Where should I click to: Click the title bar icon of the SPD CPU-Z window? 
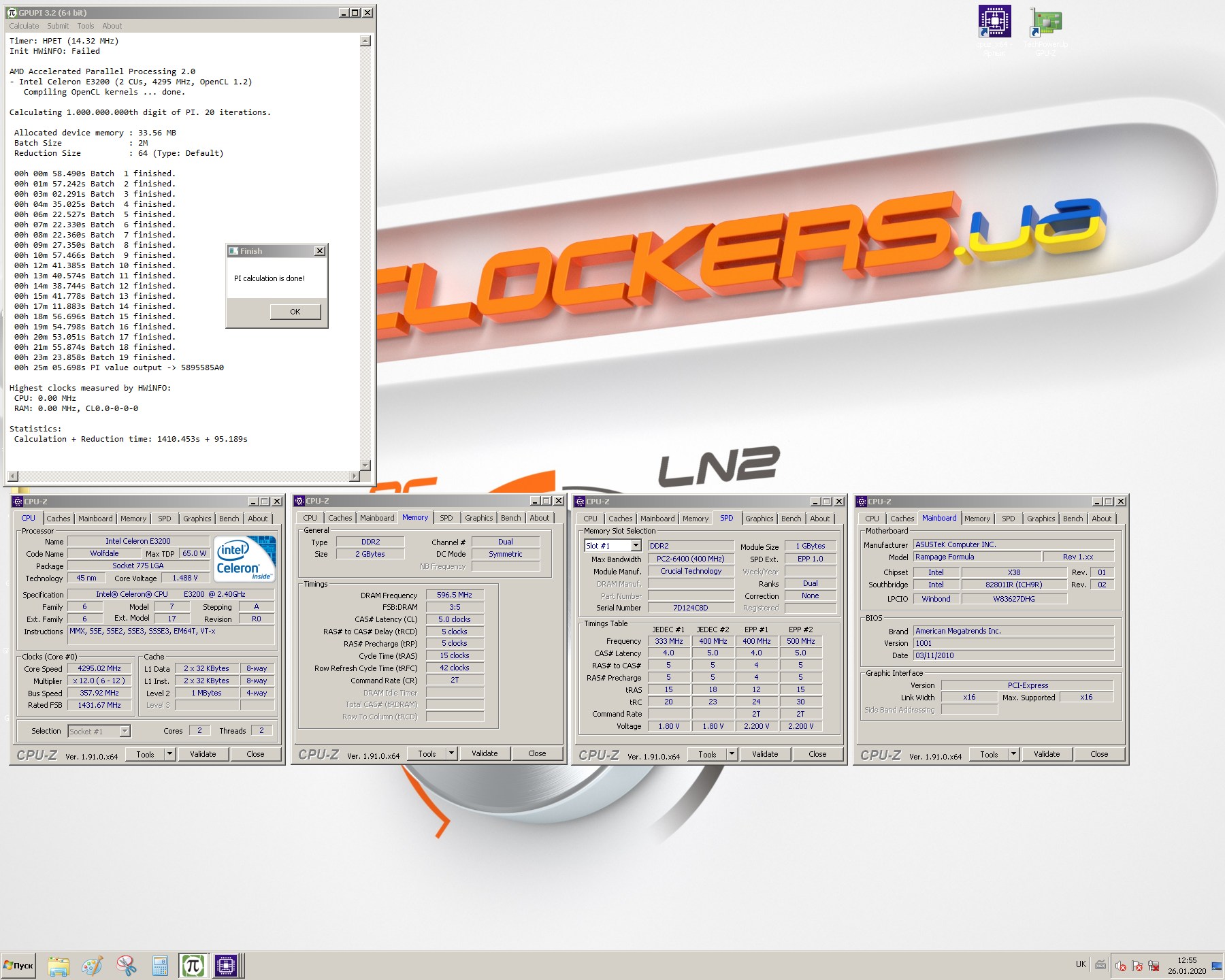580,502
